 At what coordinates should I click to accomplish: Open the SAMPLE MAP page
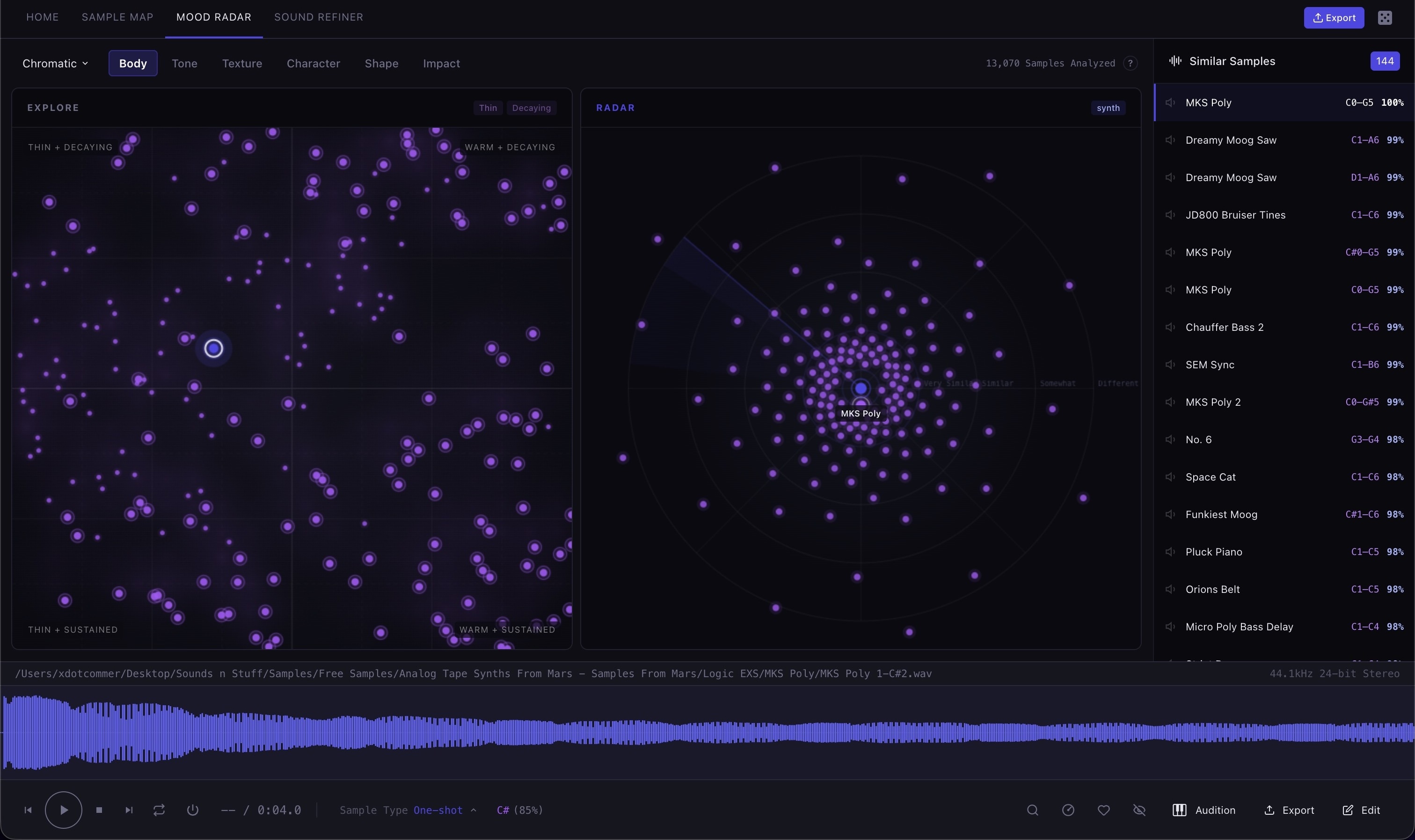coord(117,17)
